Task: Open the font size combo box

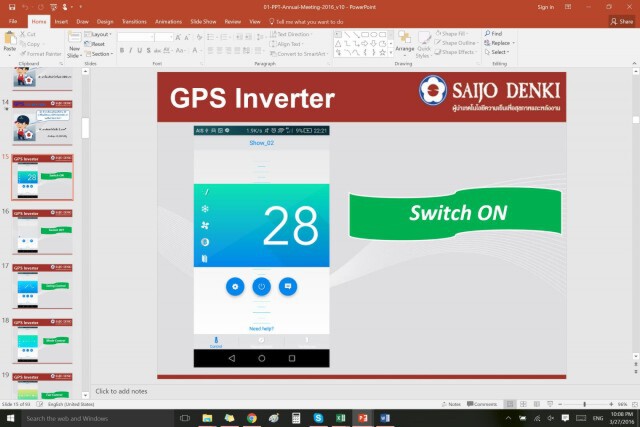Action: (164, 37)
